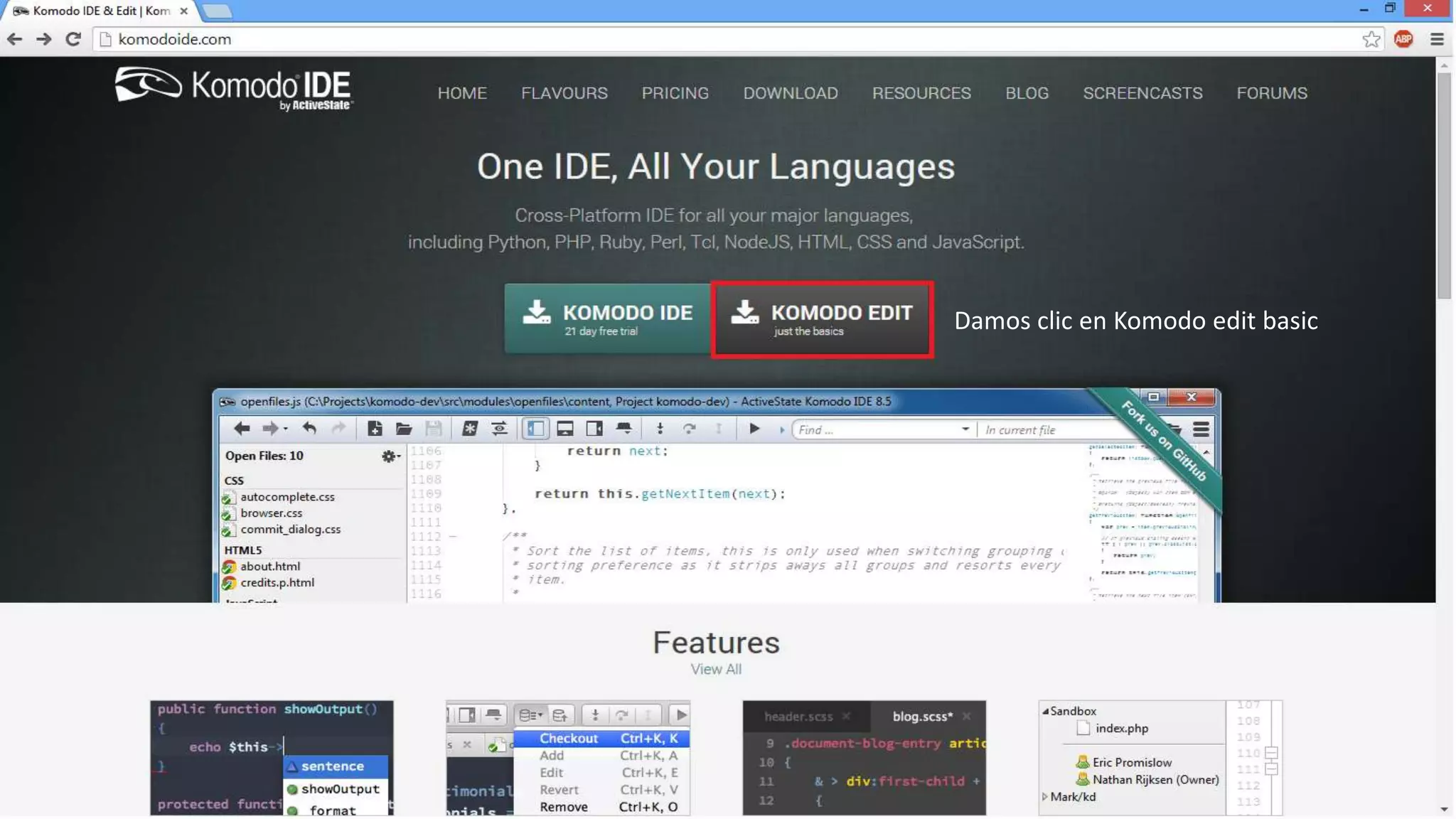Download Komodo IDE 21 day trial
The height and width of the screenshot is (819, 1456).
(x=608, y=319)
